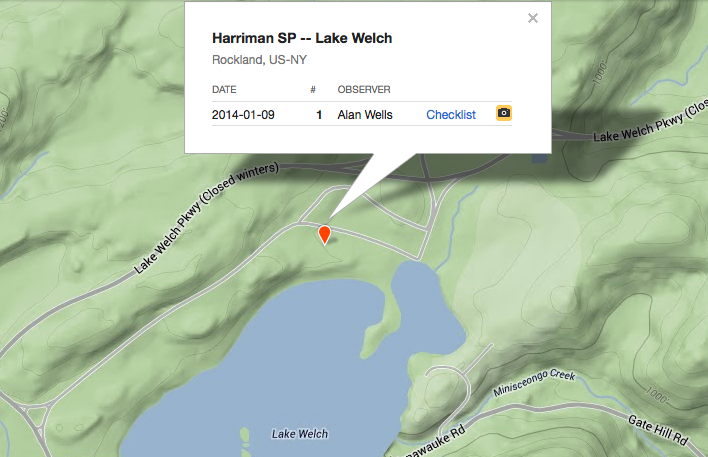The image size is (708, 457).
Task: Click the DATE column header
Action: coord(224,89)
